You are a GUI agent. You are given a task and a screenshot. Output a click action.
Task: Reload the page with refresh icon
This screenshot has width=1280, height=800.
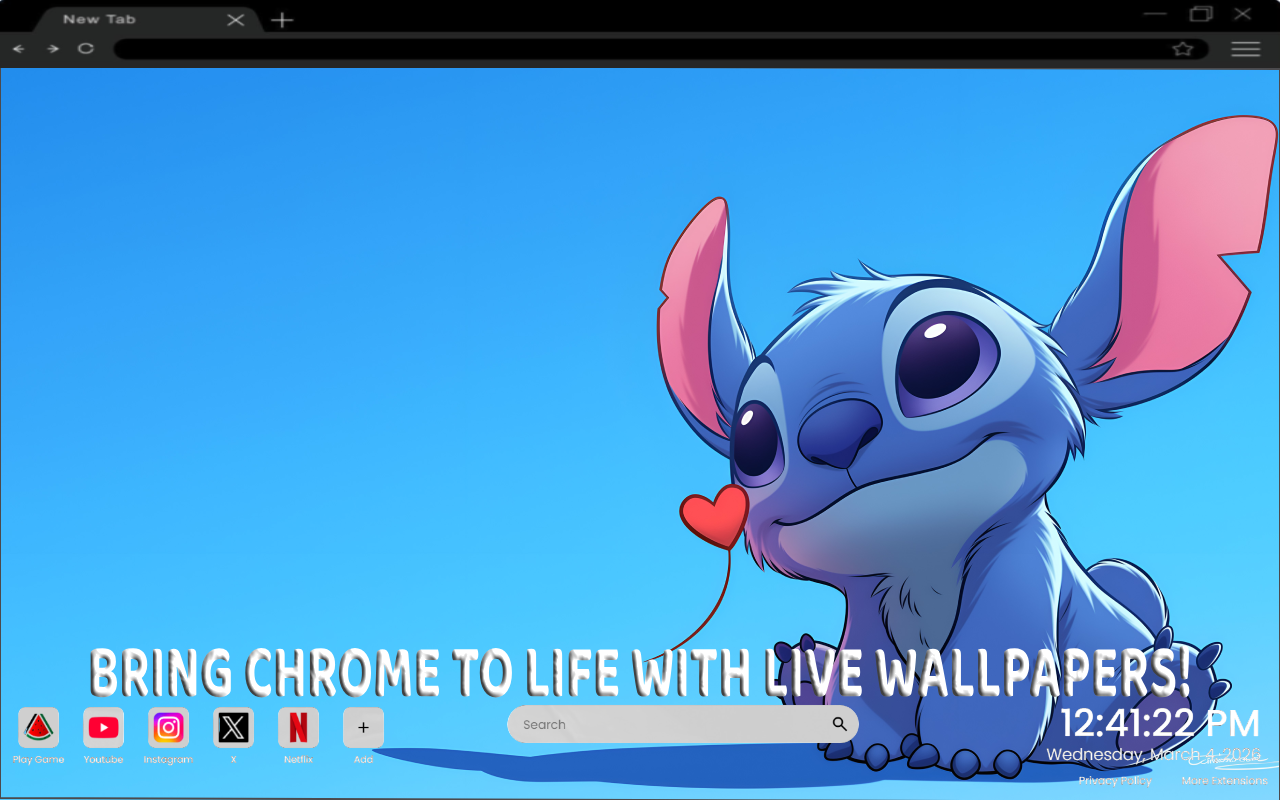(86, 48)
